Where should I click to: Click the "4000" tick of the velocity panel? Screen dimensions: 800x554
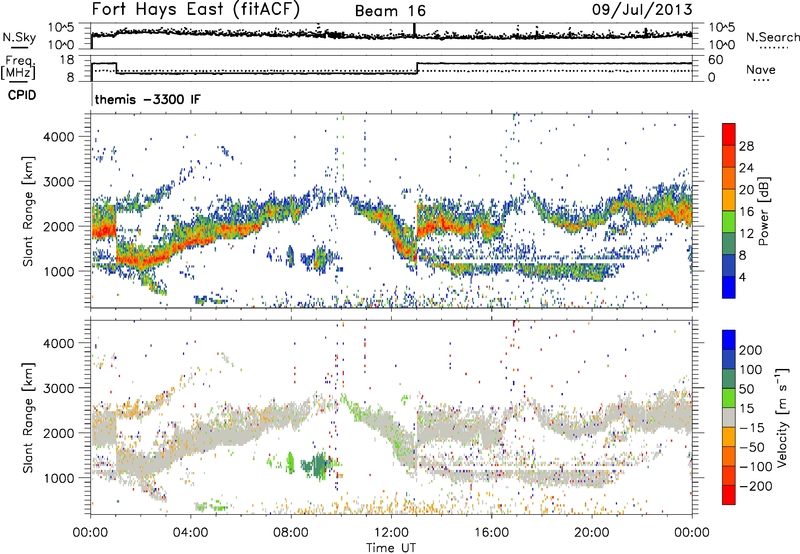(x=58, y=343)
